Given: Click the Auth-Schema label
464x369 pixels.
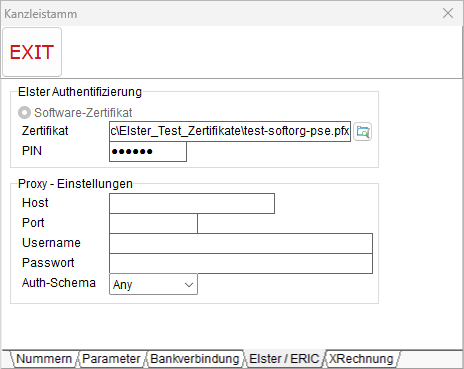Looking at the screenshot, I should click(x=59, y=283).
